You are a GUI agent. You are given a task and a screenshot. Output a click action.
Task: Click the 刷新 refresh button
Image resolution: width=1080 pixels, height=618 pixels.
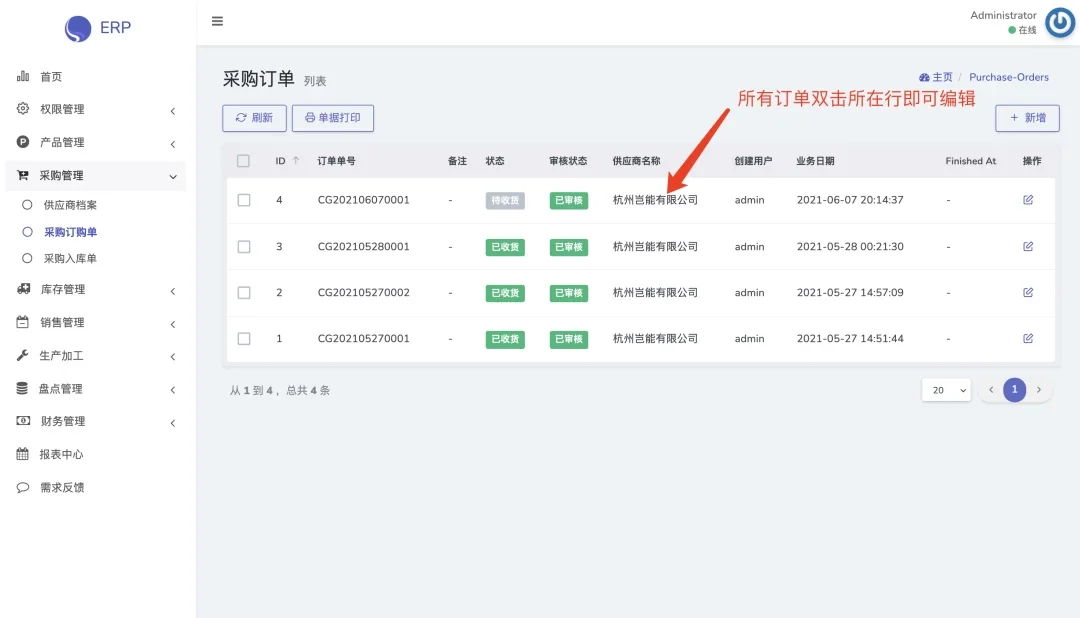[x=253, y=117]
